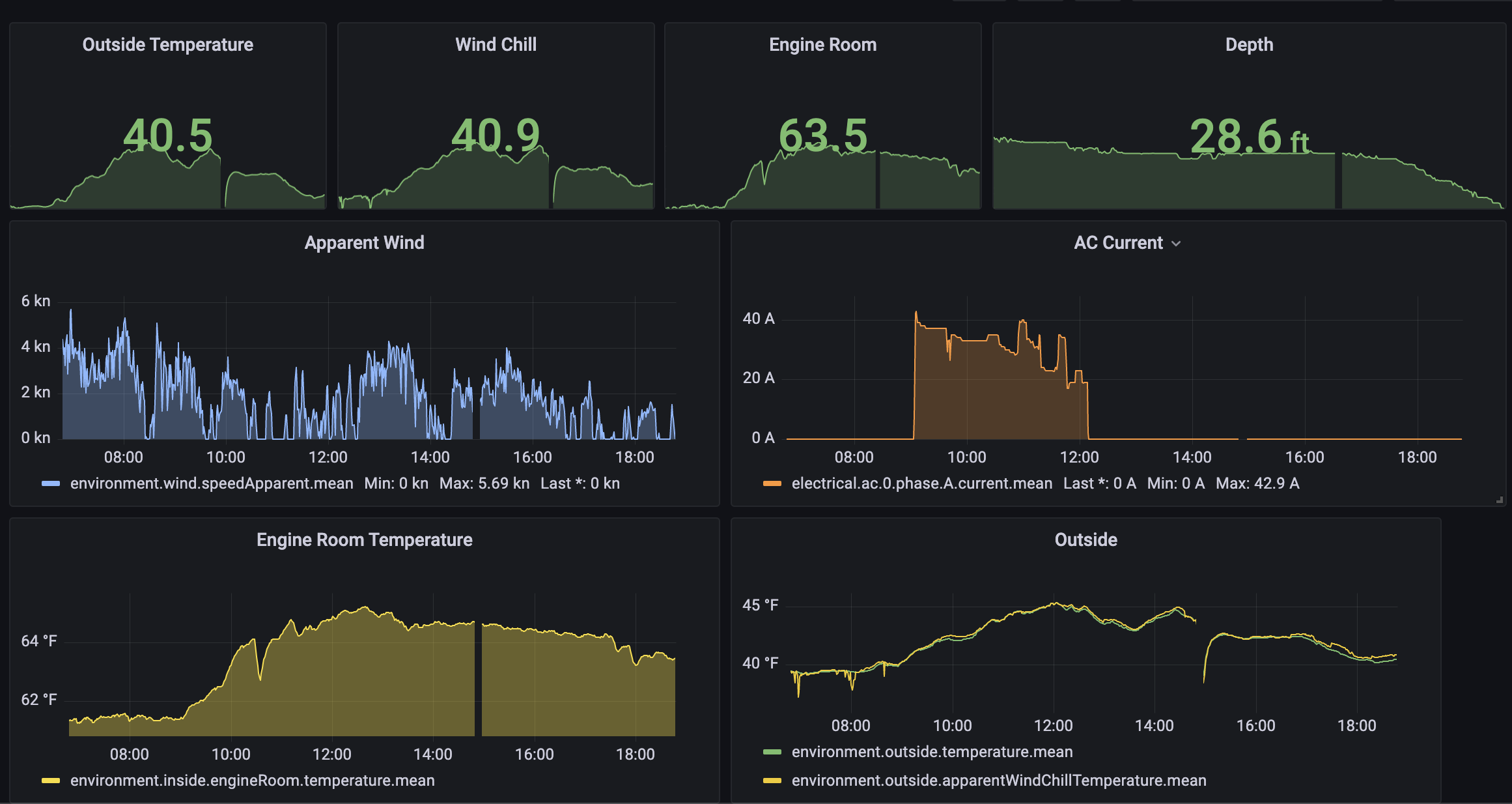Open the AC Current panel chevron menu
1512x804 pixels.
[x=1176, y=244]
